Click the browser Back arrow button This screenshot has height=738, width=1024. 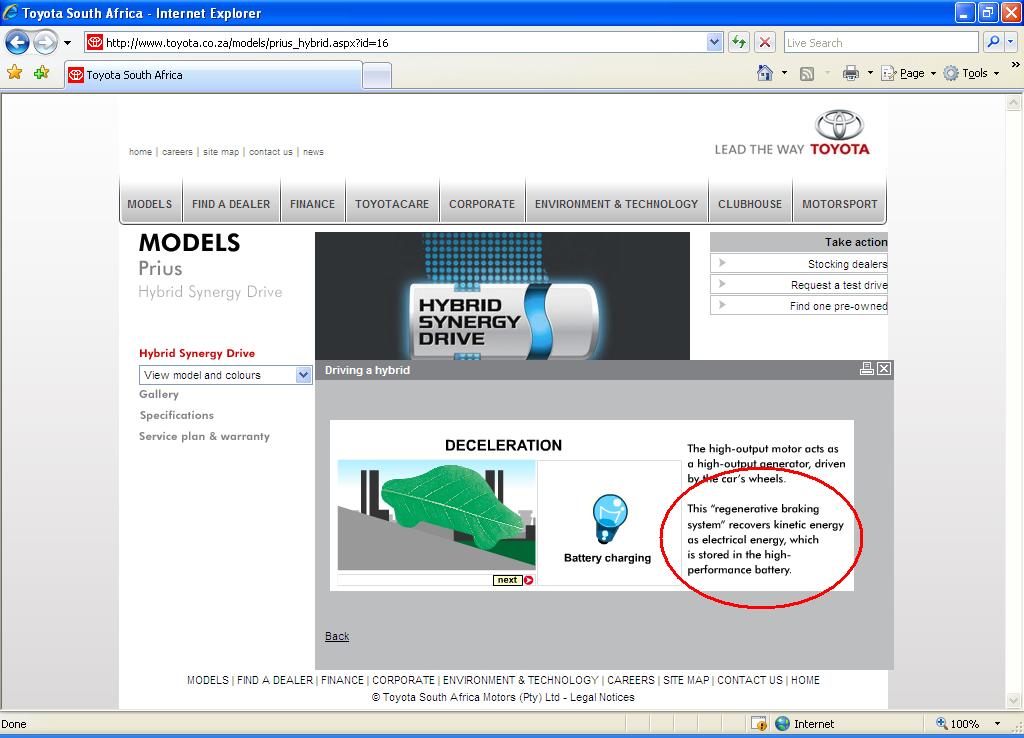click(18, 43)
